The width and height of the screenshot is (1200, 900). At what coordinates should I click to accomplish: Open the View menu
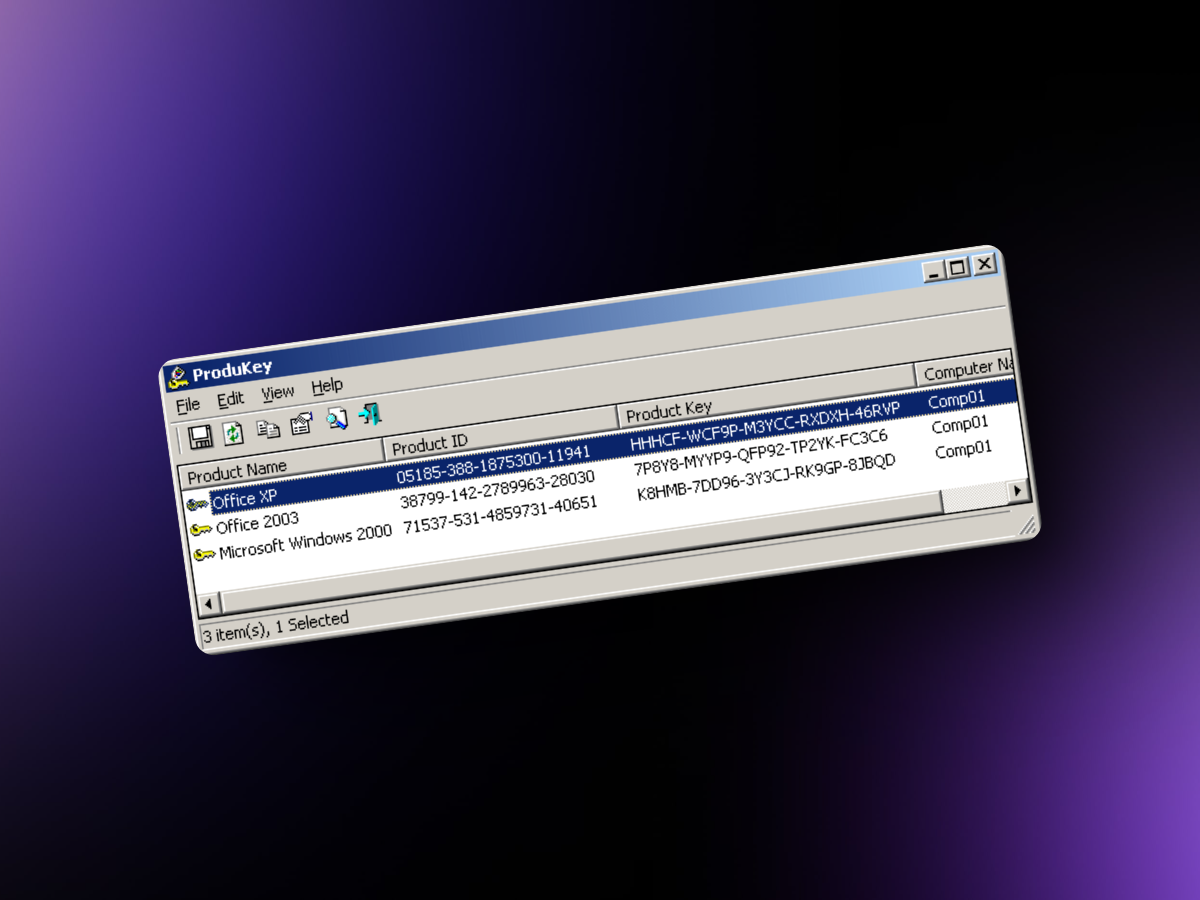[x=278, y=393]
